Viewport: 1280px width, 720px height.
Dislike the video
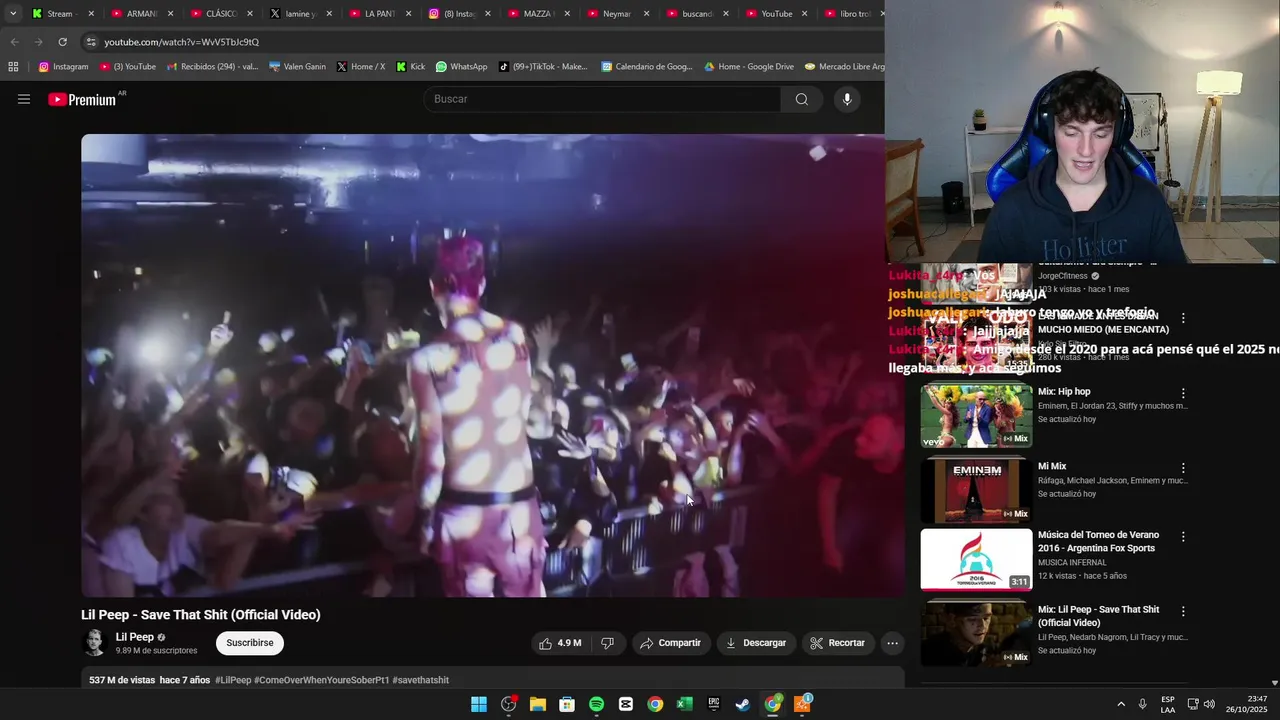(607, 643)
